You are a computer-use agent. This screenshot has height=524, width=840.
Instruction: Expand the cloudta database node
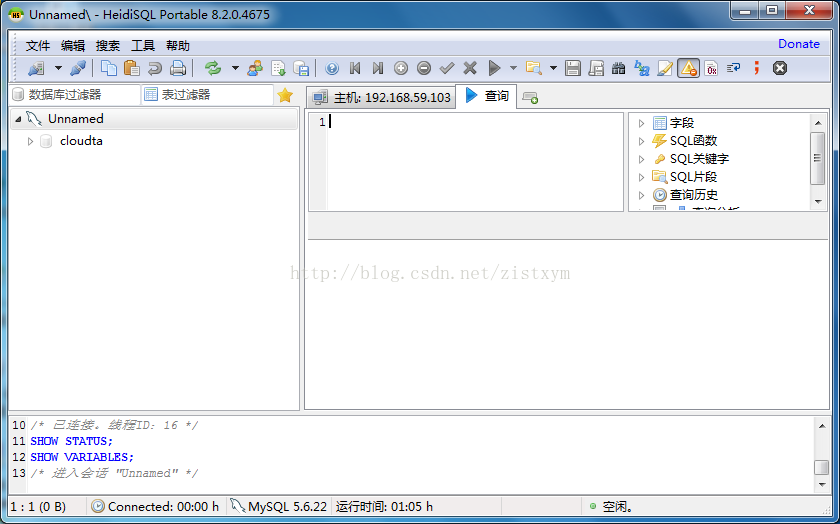pyautogui.click(x=31, y=141)
